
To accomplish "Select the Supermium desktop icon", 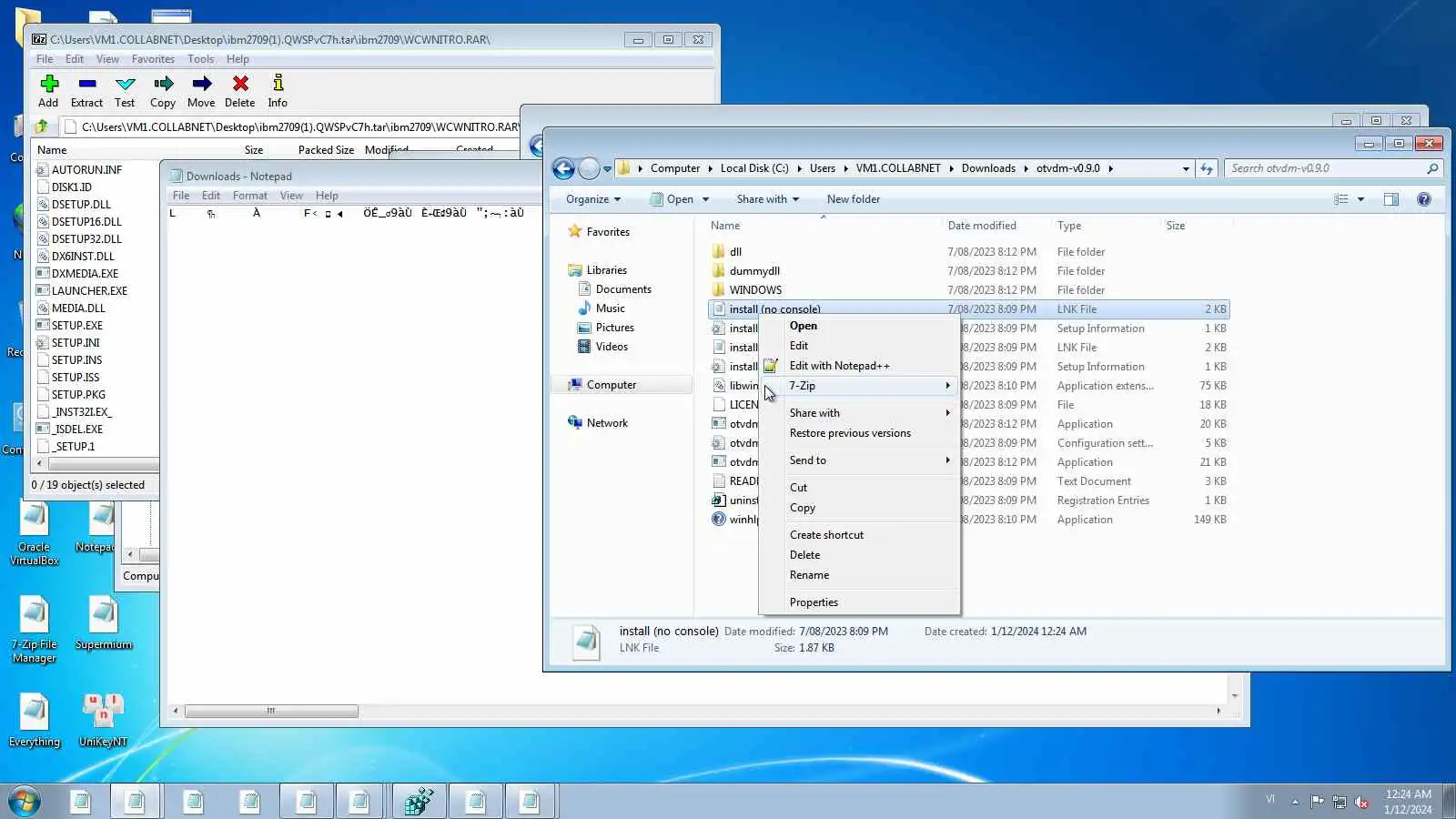I will coord(104,625).
